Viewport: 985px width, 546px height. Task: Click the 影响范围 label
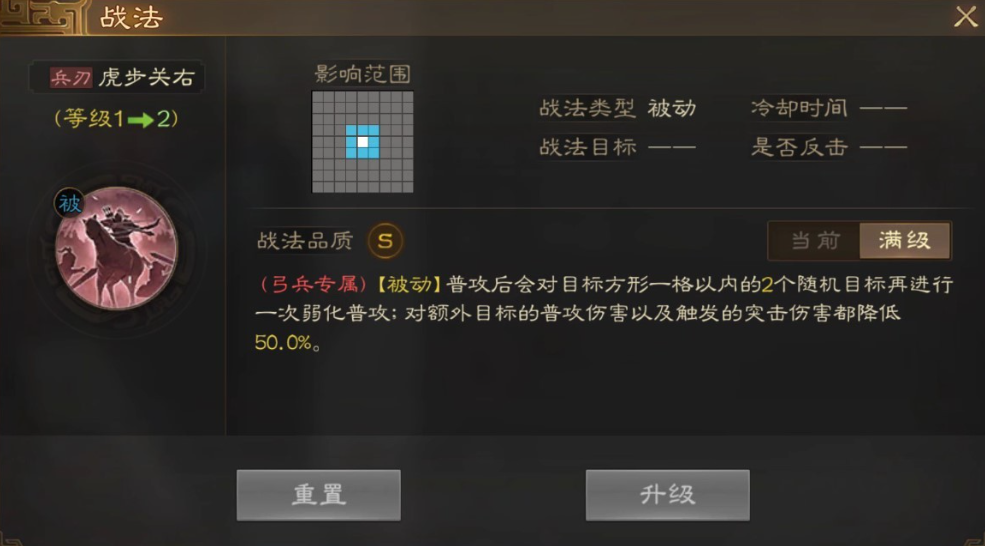(x=362, y=74)
